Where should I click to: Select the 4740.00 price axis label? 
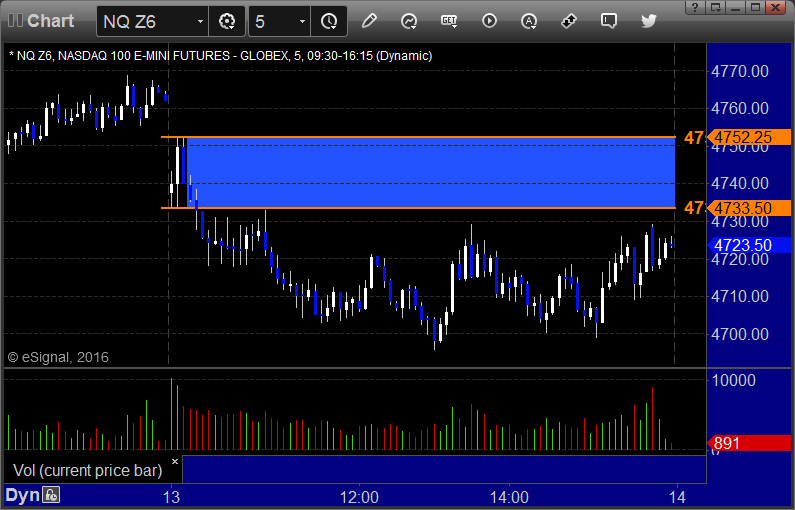(x=740, y=183)
